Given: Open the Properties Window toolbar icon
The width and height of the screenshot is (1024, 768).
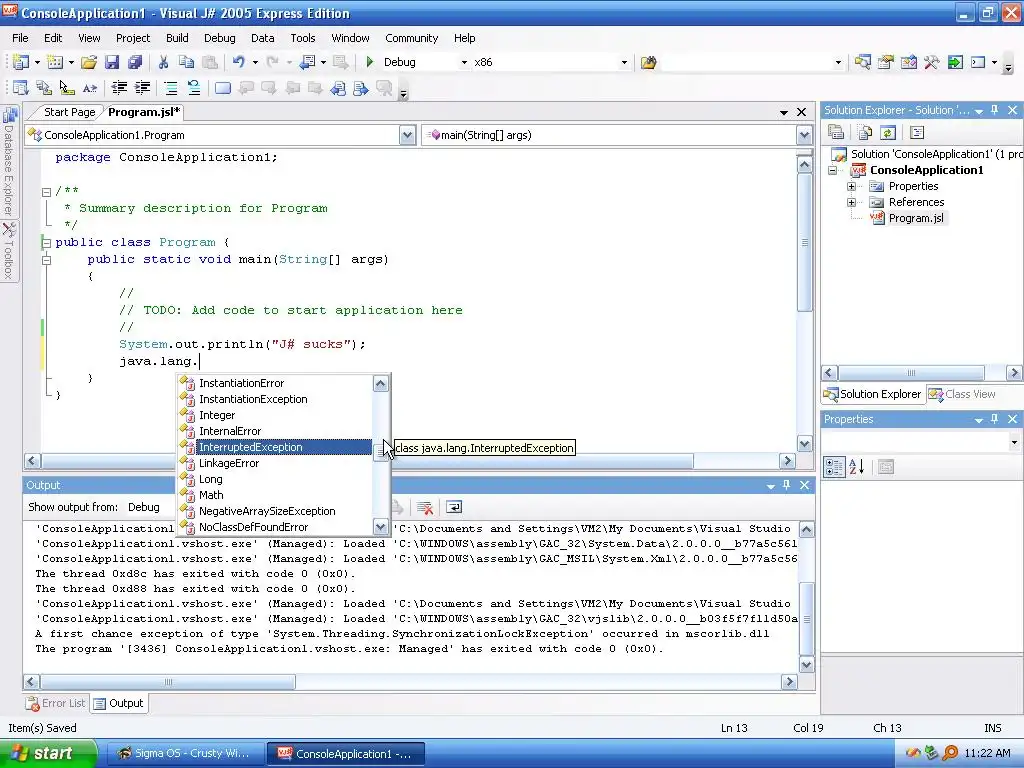Looking at the screenshot, I should point(886,62).
